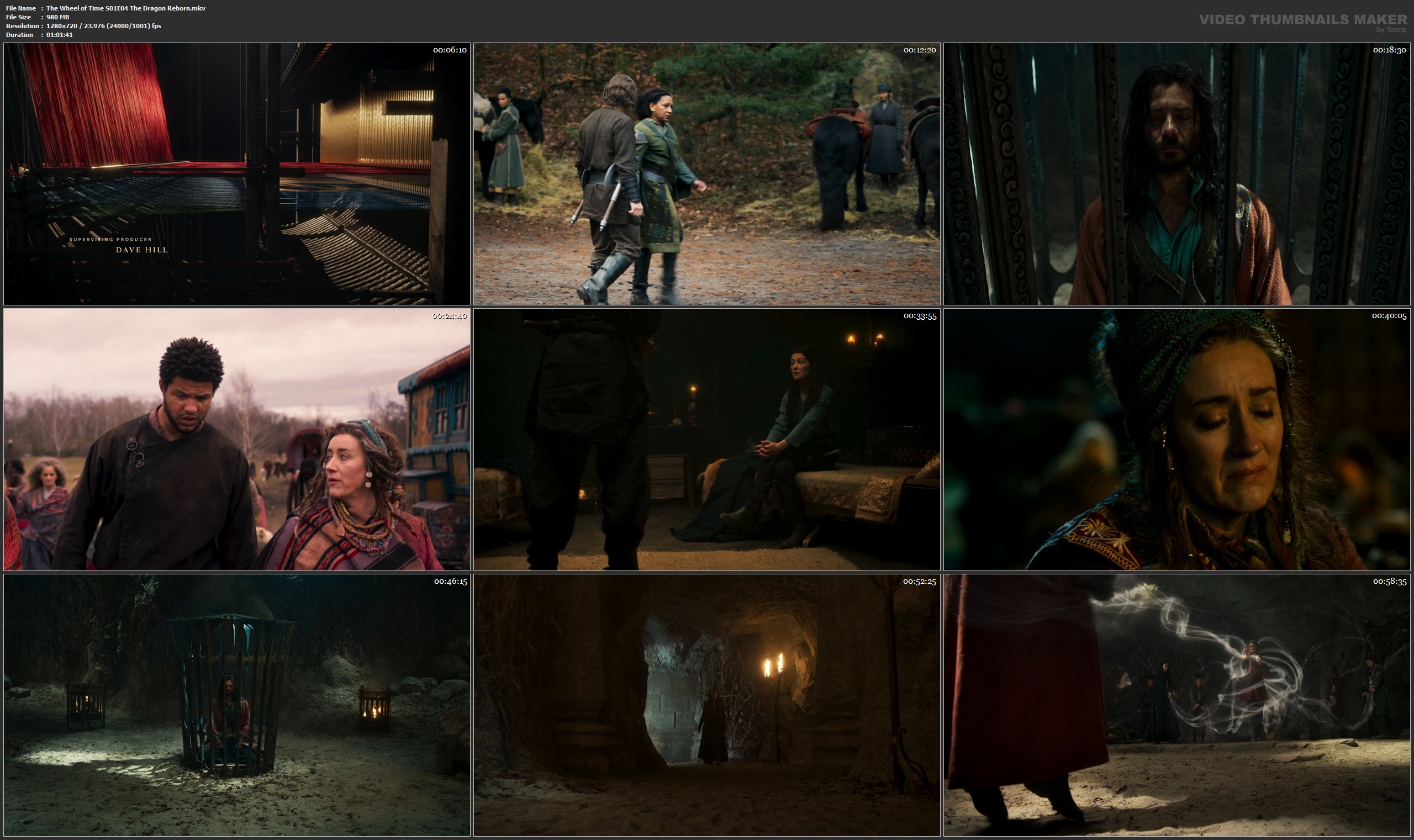The image size is (1414, 840).
Task: Open the thumbnail at 00:33:55
Action: pos(706,439)
